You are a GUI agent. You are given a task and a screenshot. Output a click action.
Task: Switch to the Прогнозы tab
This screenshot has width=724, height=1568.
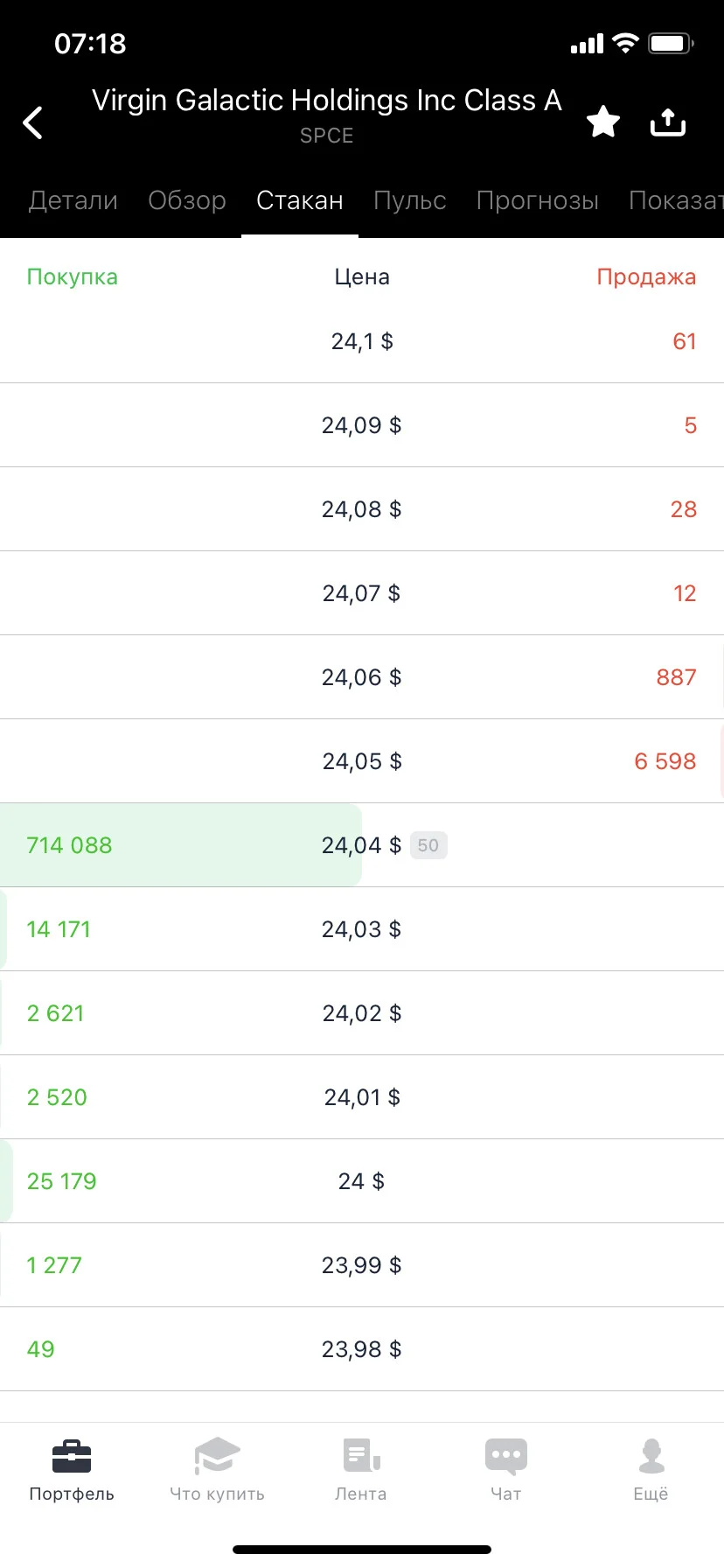(538, 200)
